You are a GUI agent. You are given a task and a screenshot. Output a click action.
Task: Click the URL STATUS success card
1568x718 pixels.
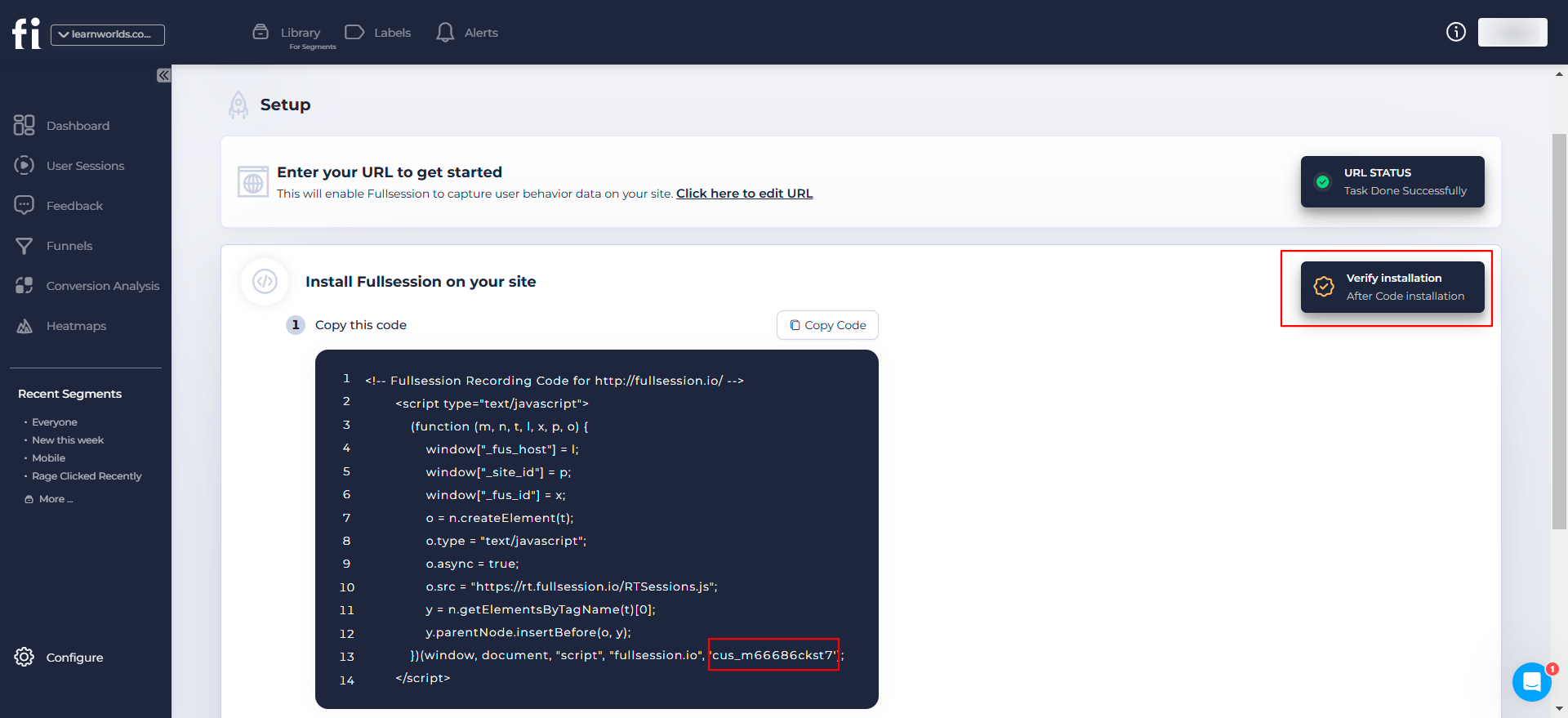[1392, 181]
